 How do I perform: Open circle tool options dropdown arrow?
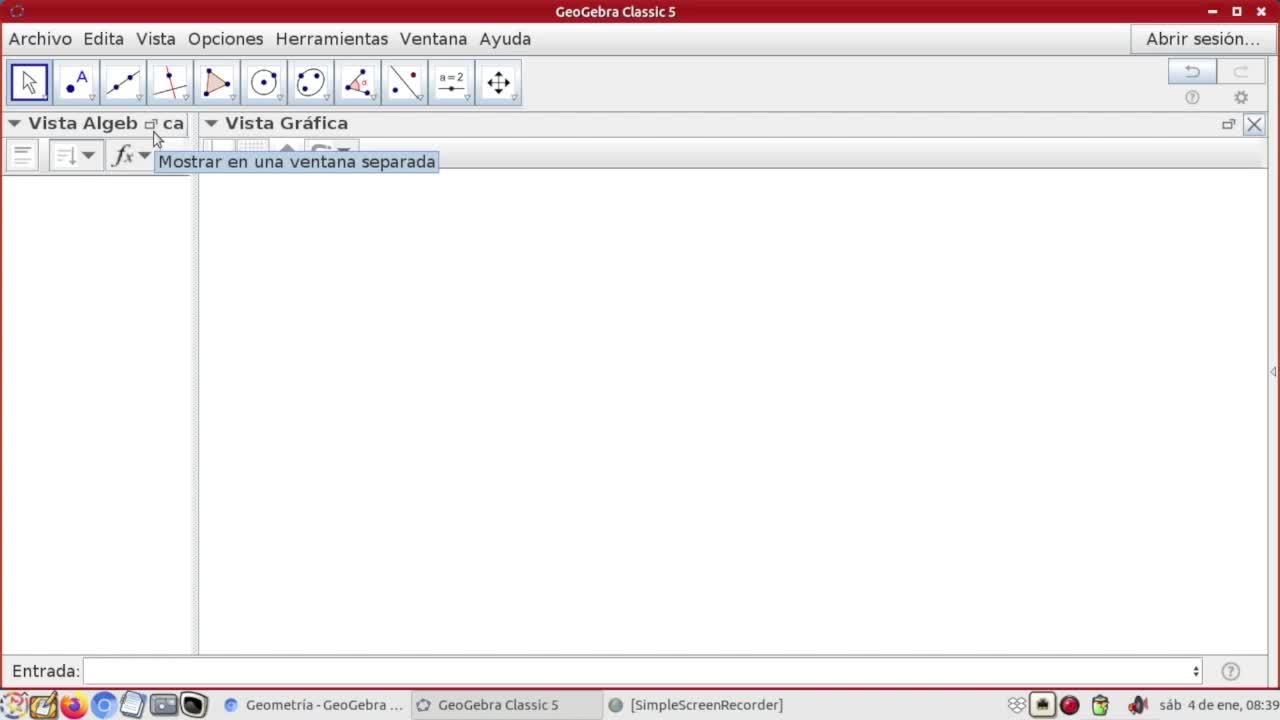pyautogui.click(x=280, y=98)
